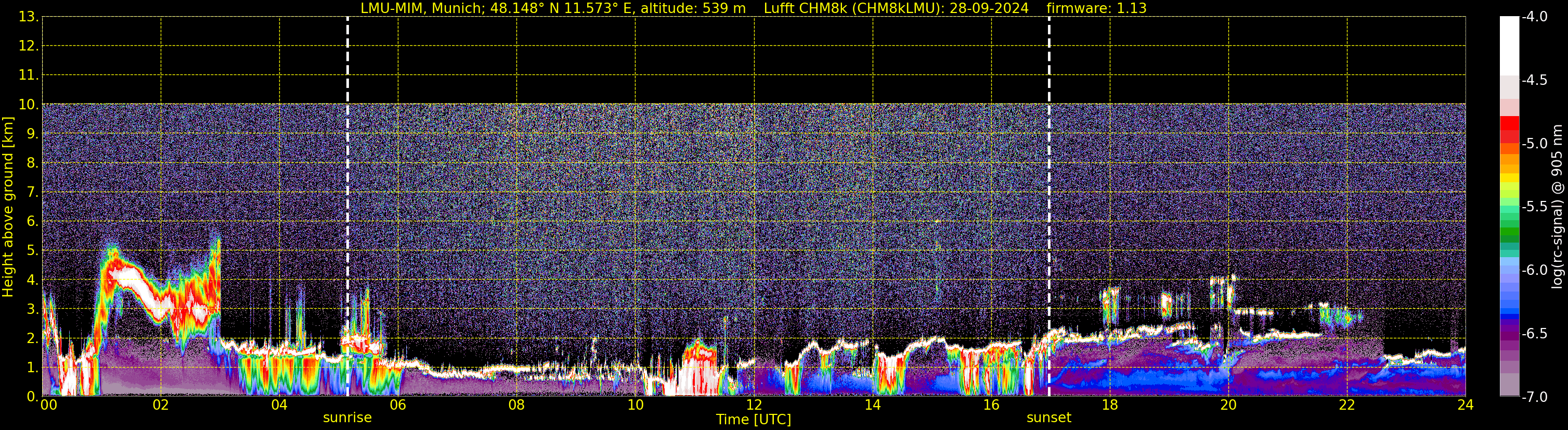This screenshot has width=1568, height=430.
Task: Click the 'log(rc-signal) @ 905 nm' colorbar label
Action: (1557, 207)
